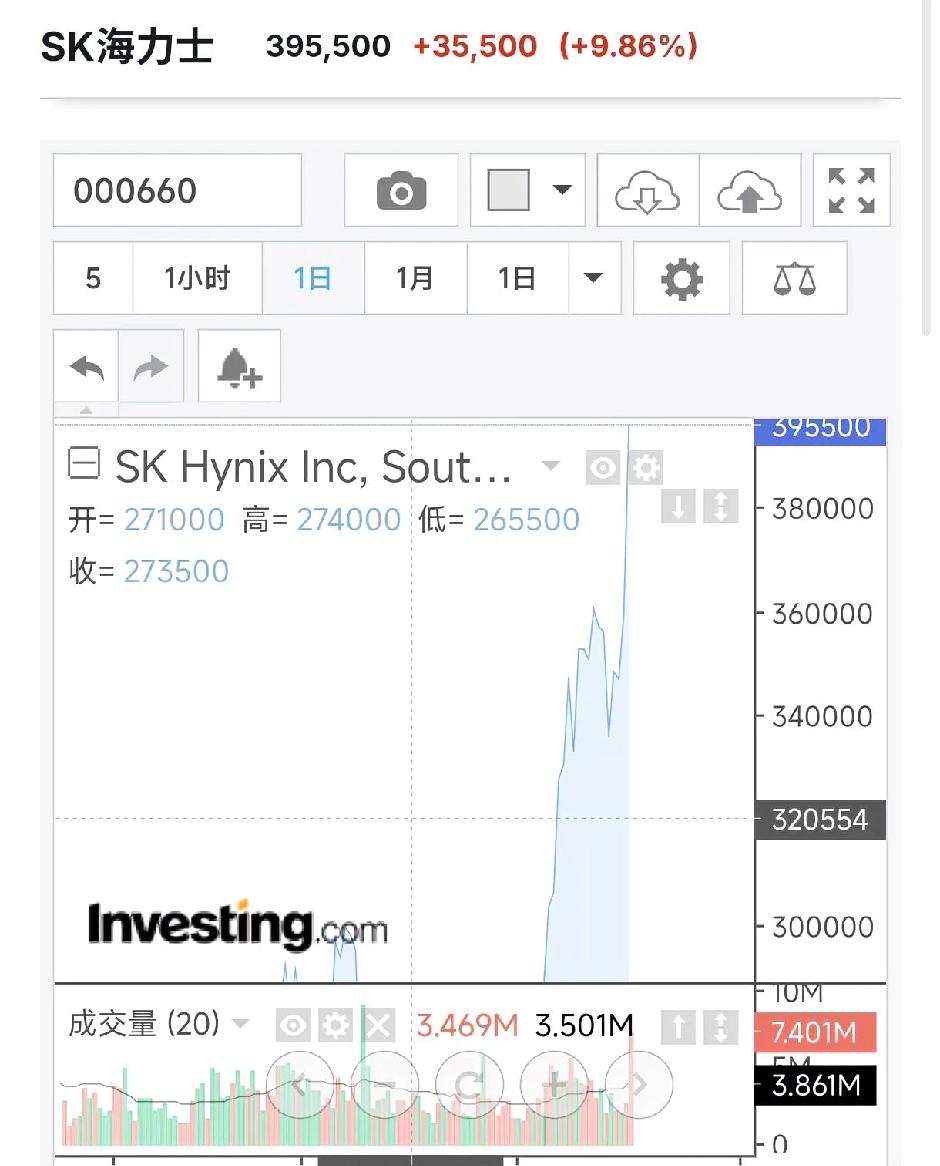Open the SK Hynix series title dropdown
This screenshot has height=1166, width=940.
pyautogui.click(x=549, y=466)
